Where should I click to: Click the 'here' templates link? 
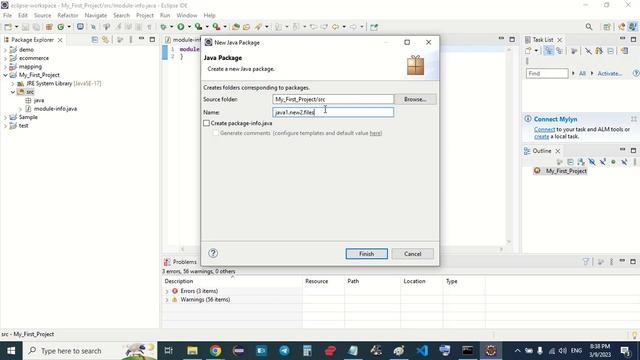click(375, 133)
